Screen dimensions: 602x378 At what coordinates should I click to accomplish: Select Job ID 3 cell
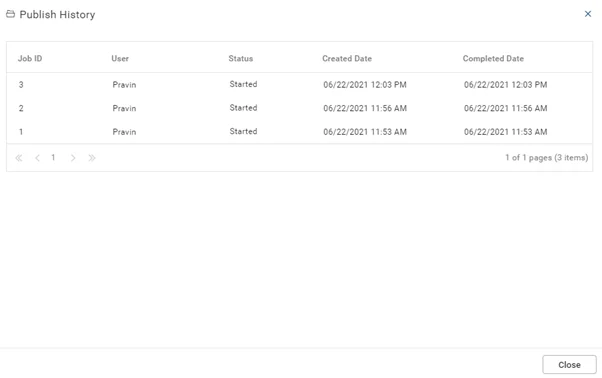[x=21, y=85]
